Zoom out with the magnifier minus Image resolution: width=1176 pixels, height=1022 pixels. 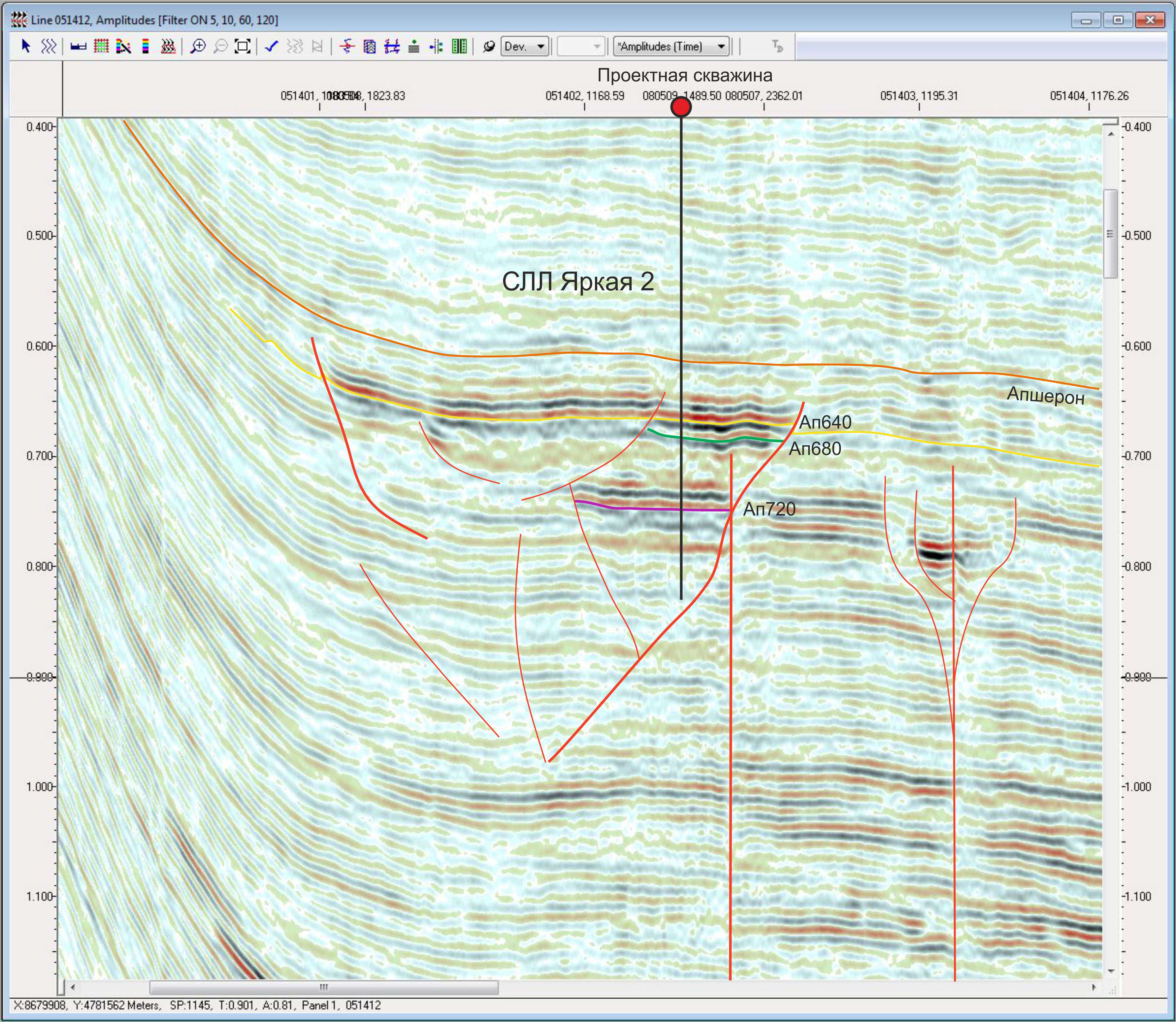pyautogui.click(x=220, y=46)
